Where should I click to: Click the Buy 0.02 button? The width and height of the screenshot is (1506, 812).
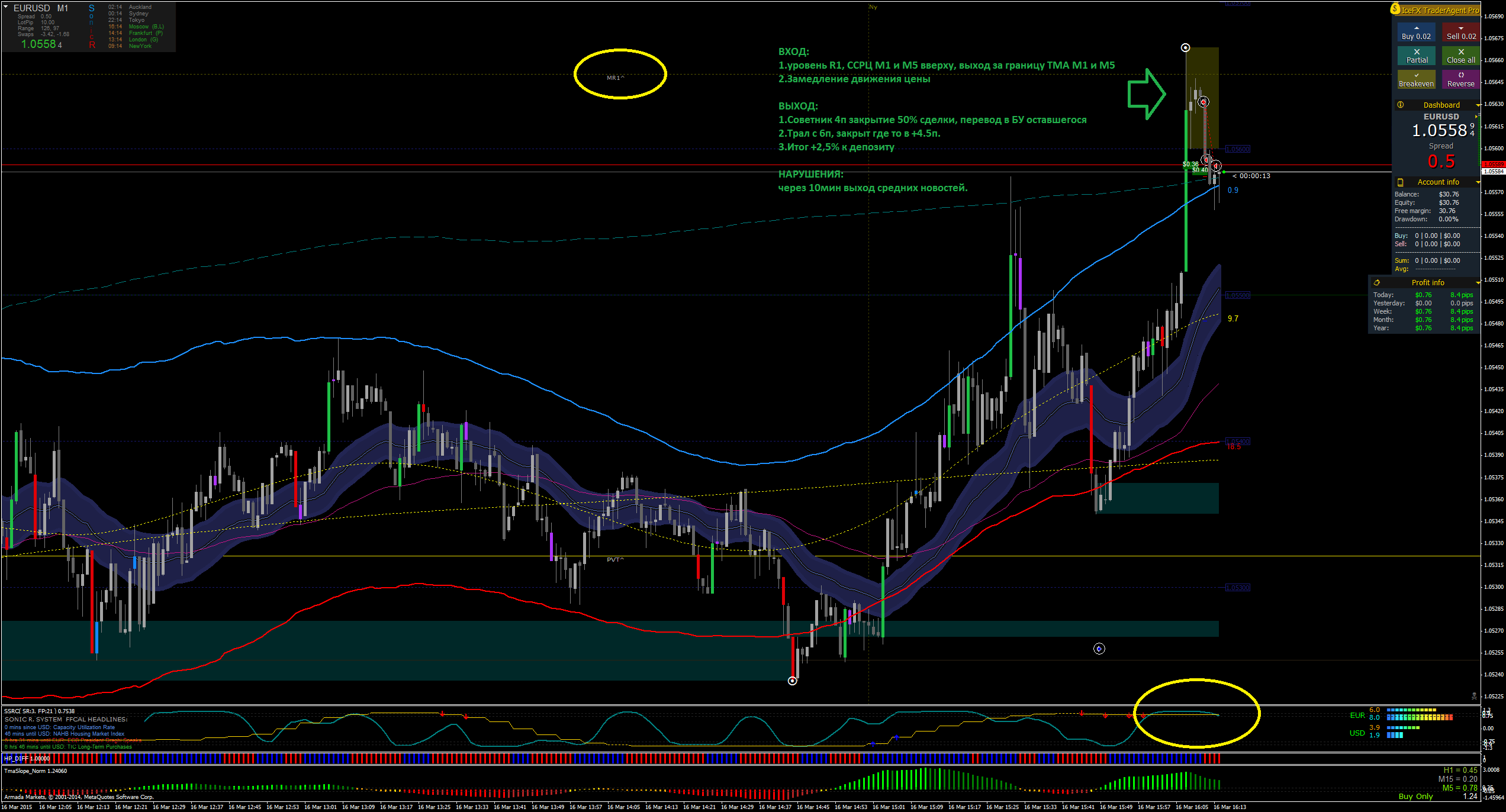pos(1416,33)
